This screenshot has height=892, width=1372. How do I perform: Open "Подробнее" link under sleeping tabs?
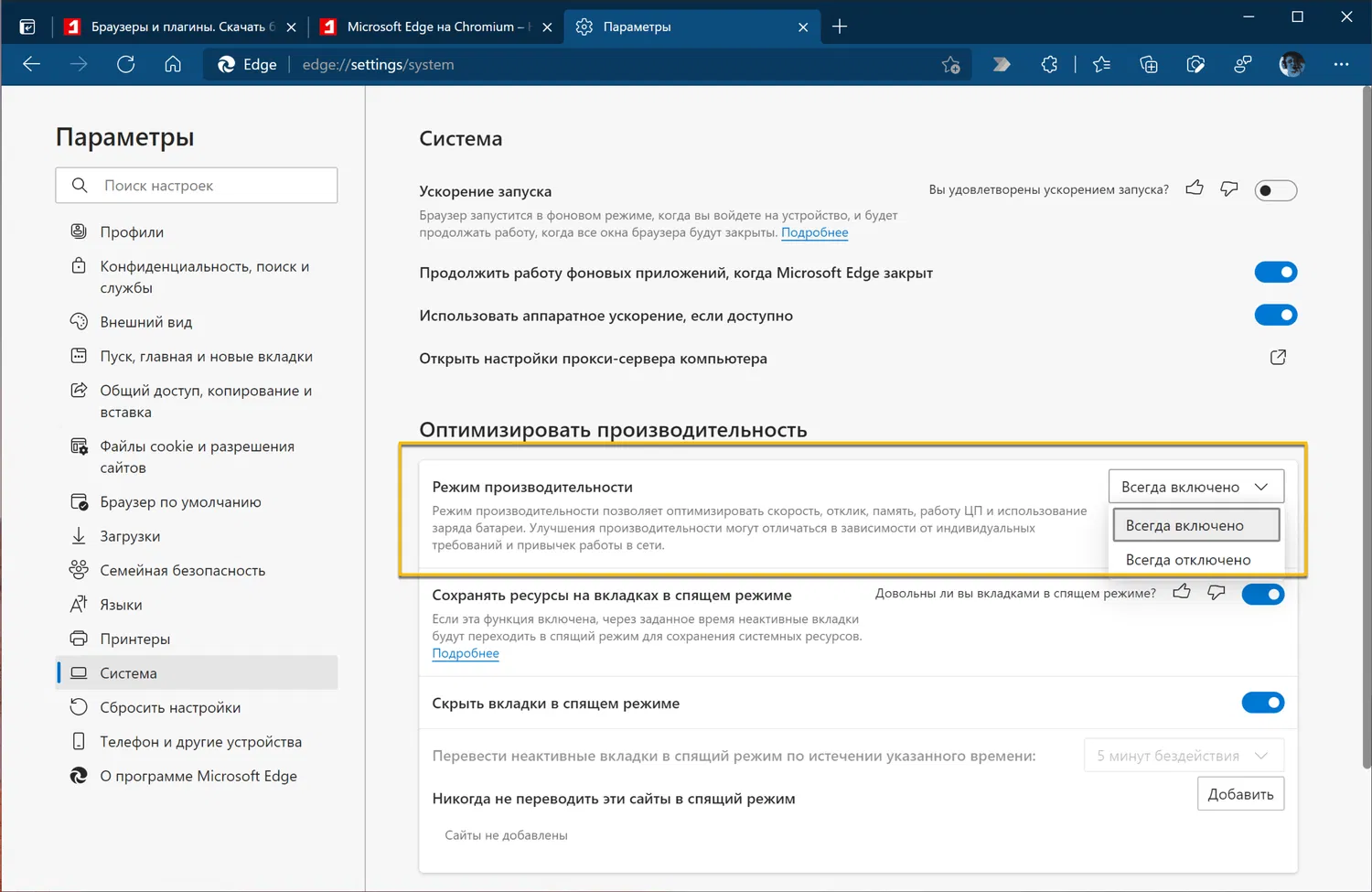click(x=466, y=653)
